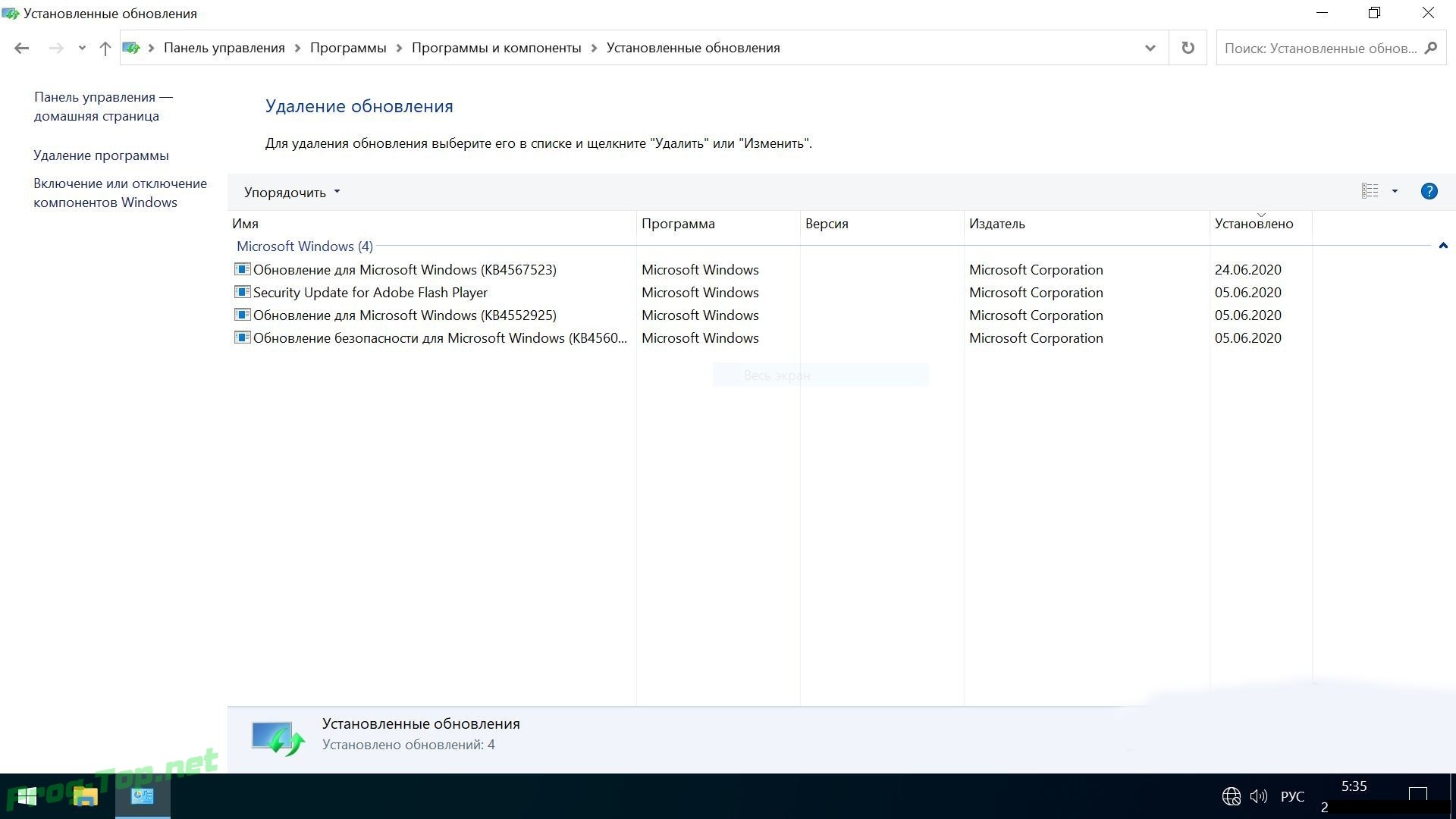Expand chevron after 'Программы' breadcrumb

pyautogui.click(x=399, y=48)
